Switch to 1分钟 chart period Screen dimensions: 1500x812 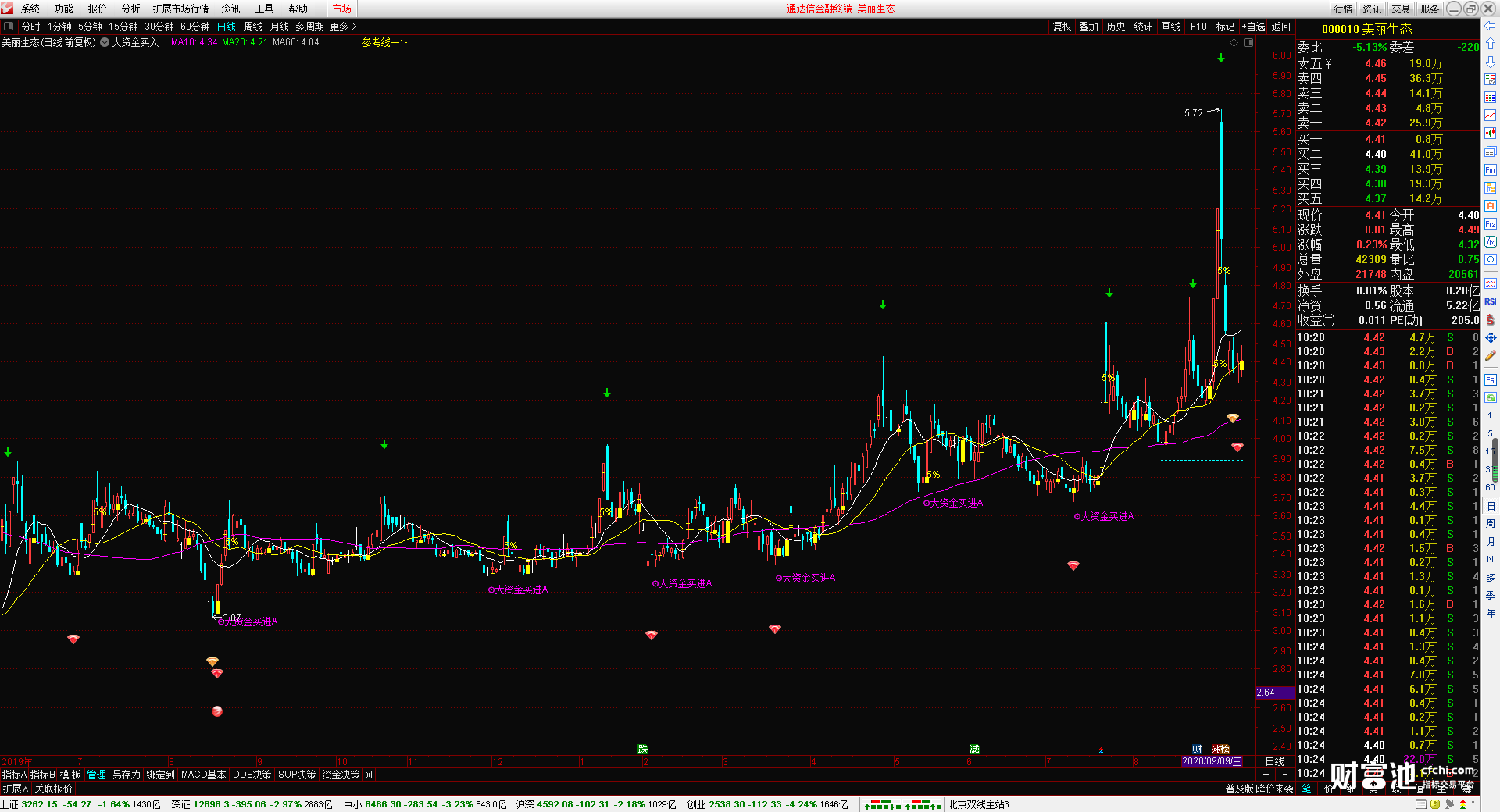pos(59,27)
